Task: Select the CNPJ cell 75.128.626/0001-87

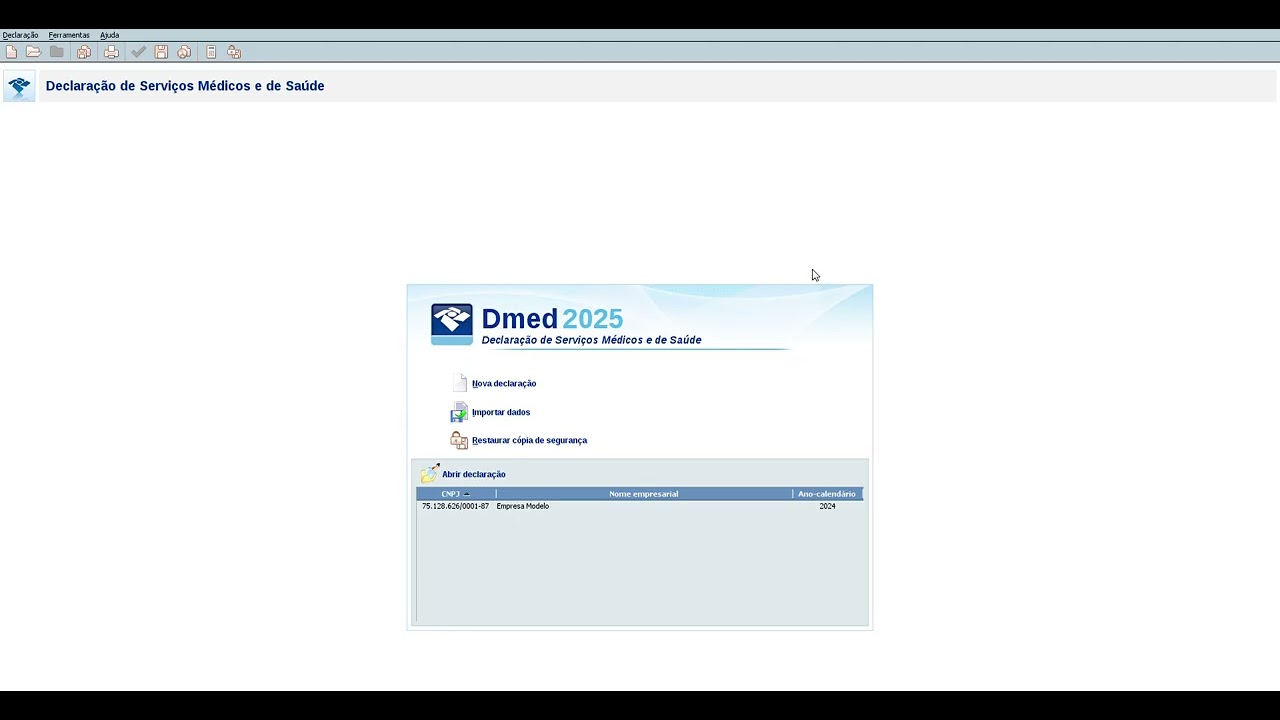Action: click(x=456, y=506)
